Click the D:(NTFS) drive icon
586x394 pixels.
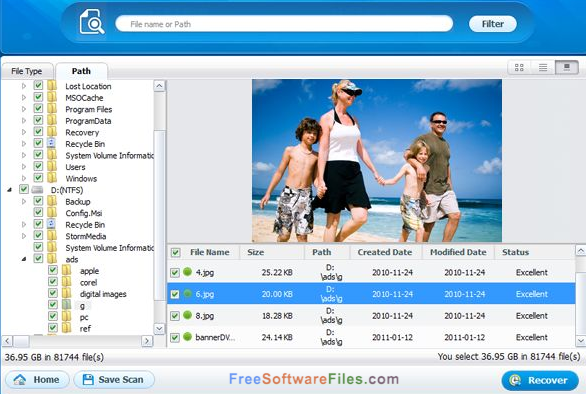(x=37, y=190)
